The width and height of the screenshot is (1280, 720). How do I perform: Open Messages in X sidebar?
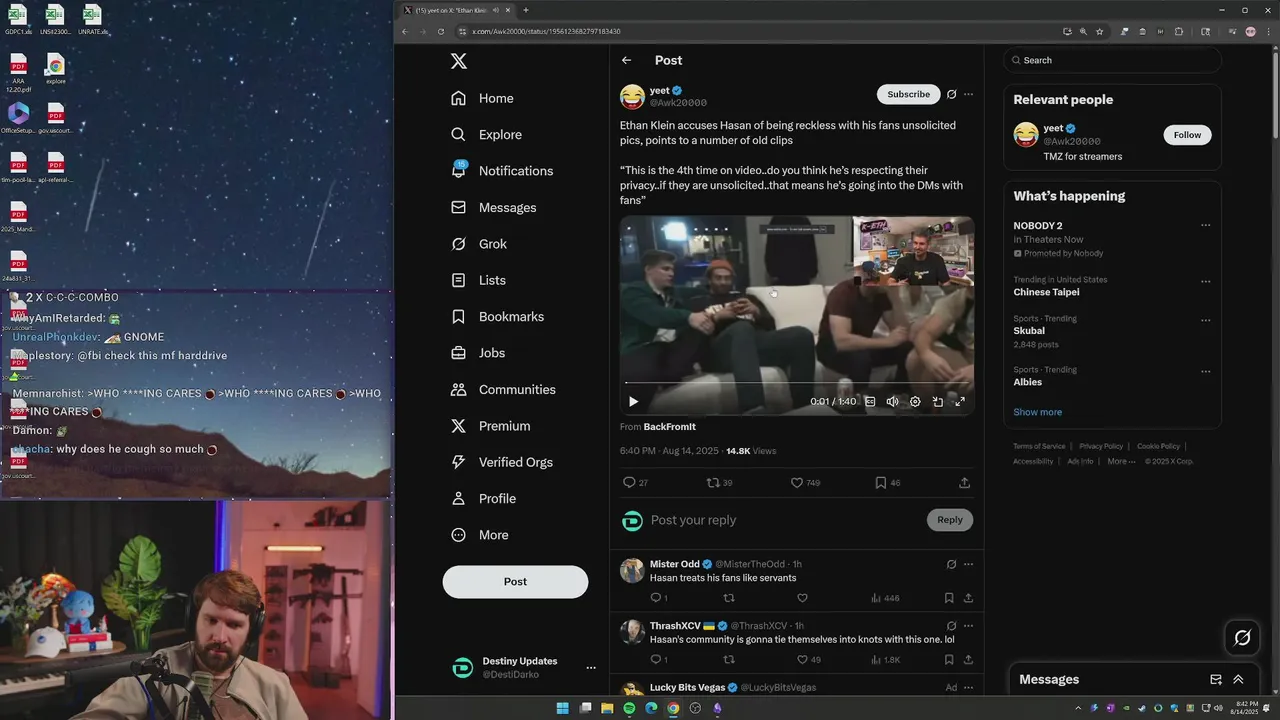pos(494,208)
